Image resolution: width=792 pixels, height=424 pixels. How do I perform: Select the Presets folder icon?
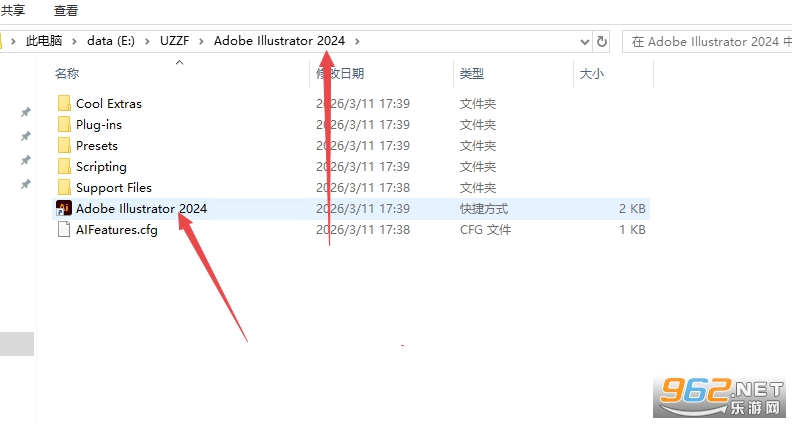pos(64,146)
